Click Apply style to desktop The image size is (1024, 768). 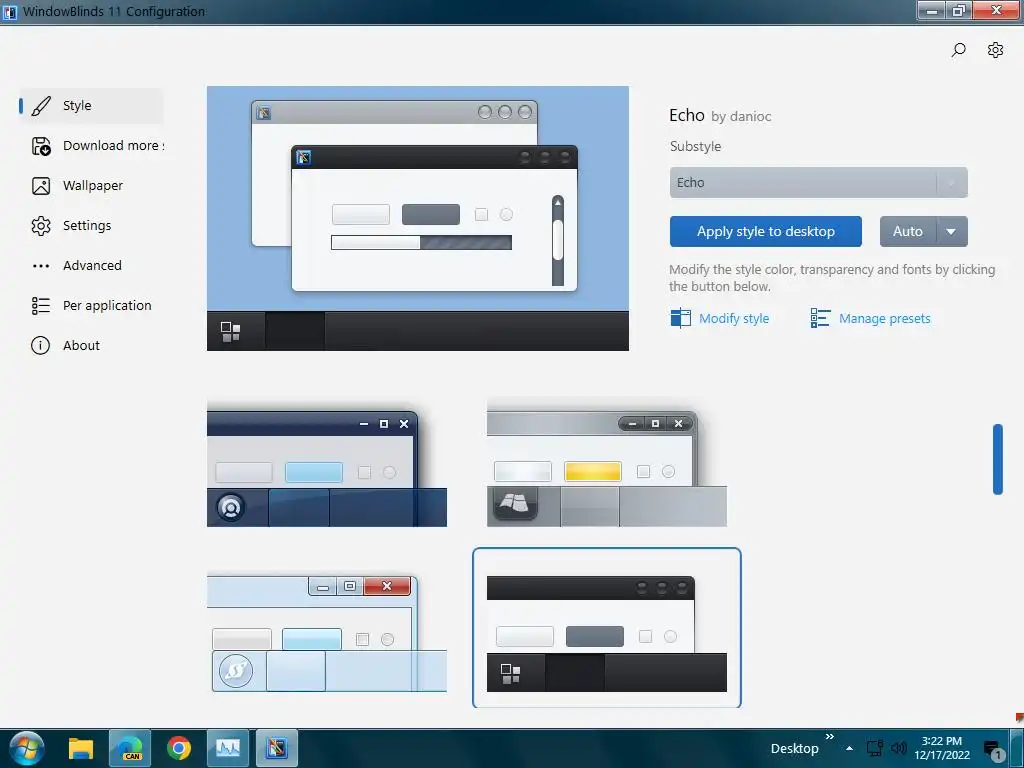pos(765,232)
